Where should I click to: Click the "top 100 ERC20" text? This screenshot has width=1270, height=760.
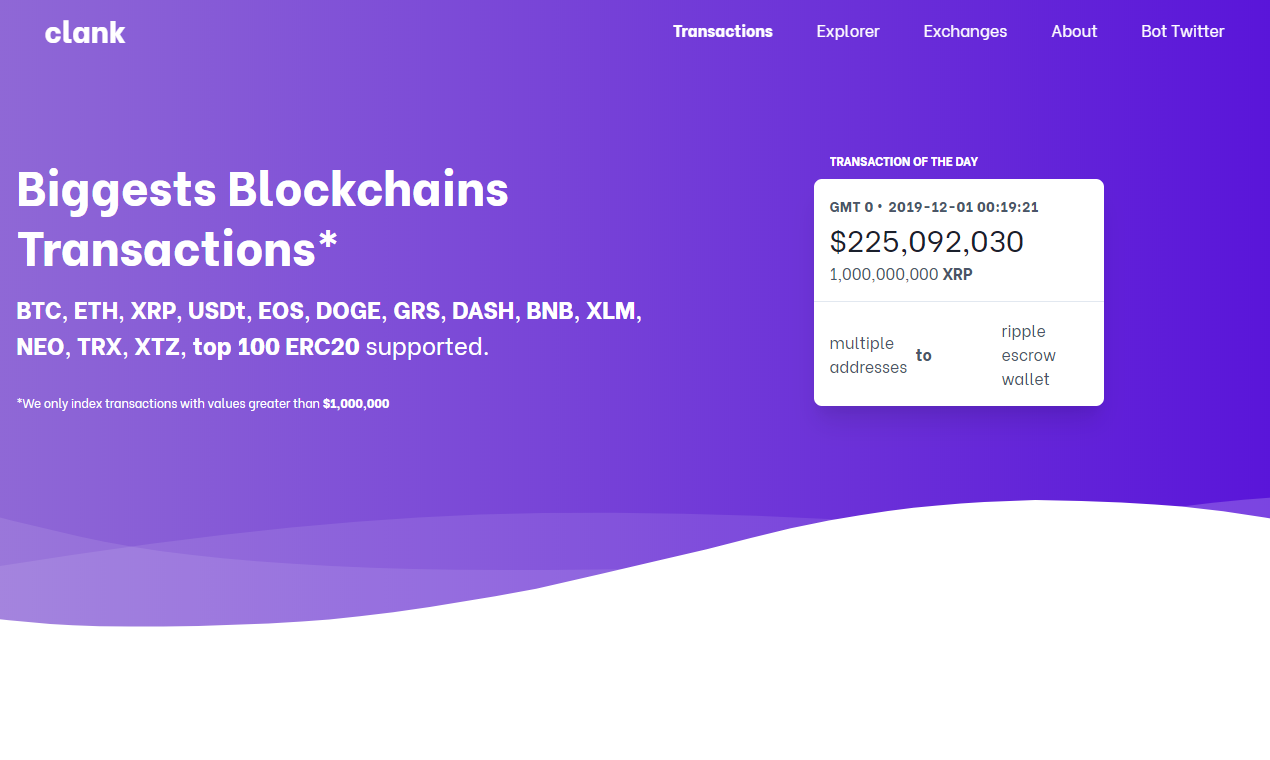coord(276,347)
